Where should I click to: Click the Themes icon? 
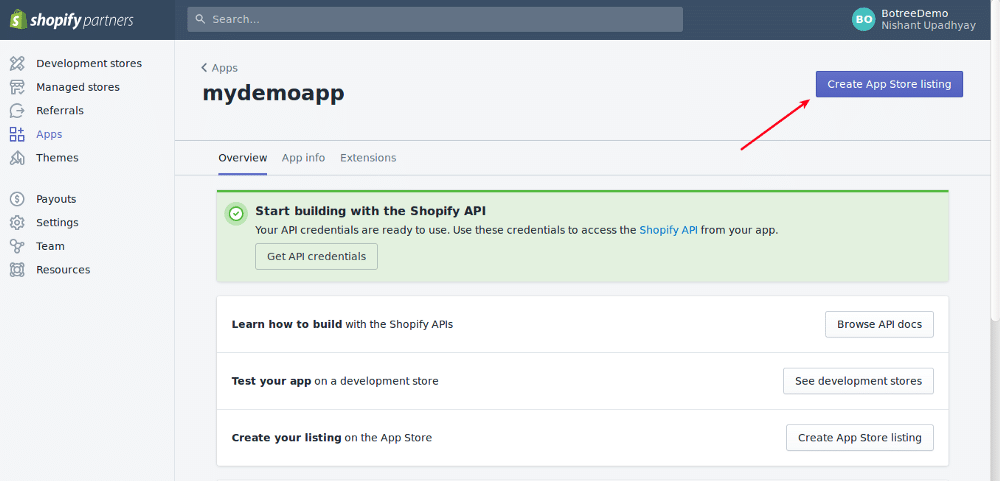tap(17, 158)
